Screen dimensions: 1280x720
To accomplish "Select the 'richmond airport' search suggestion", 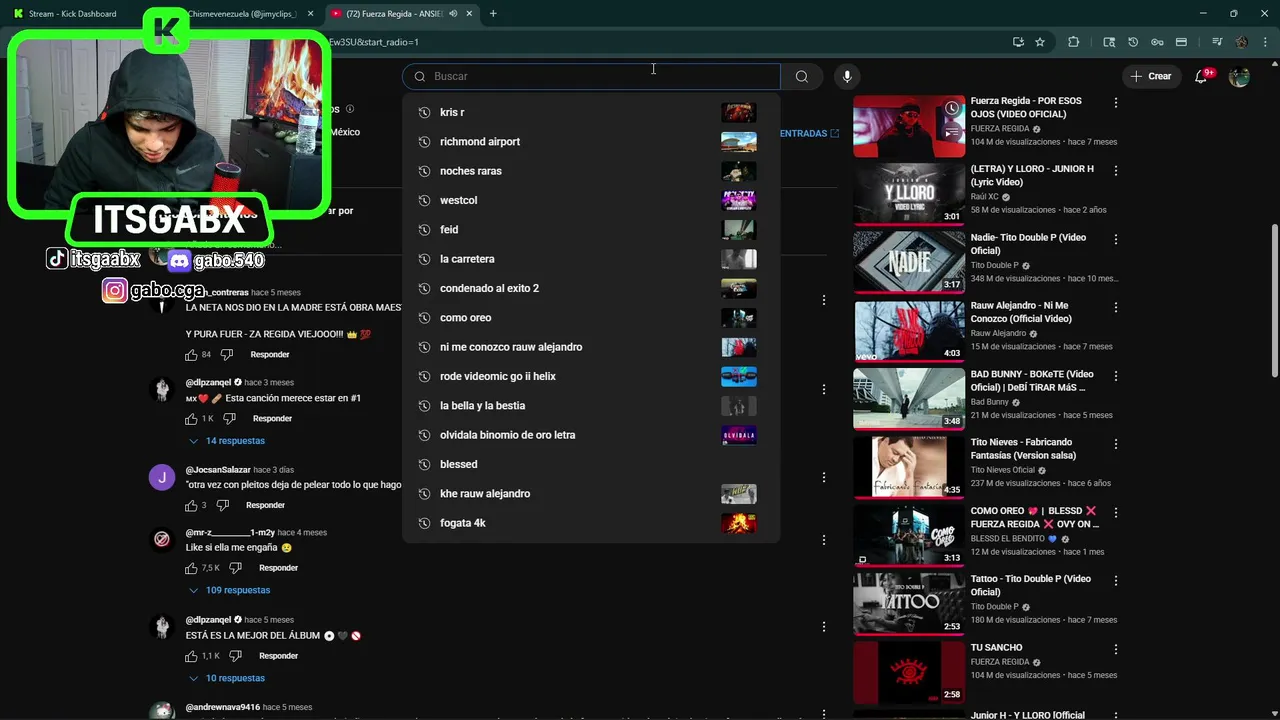I will (591, 141).
